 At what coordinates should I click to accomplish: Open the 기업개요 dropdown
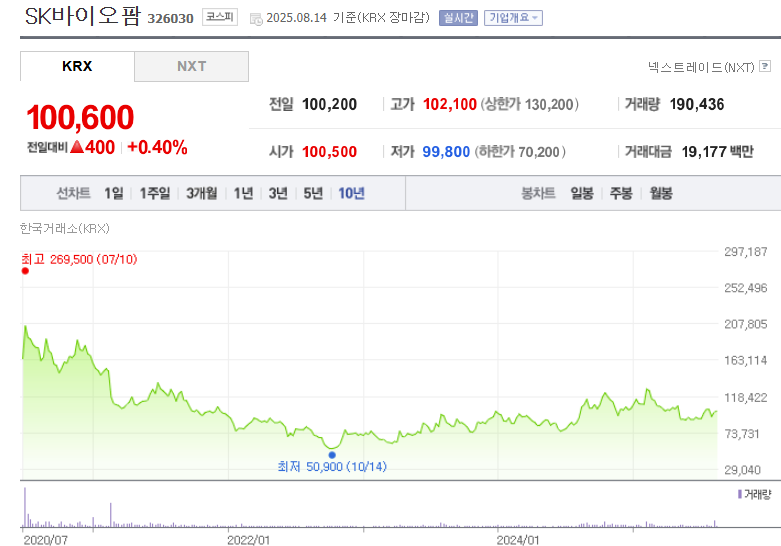click(513, 18)
